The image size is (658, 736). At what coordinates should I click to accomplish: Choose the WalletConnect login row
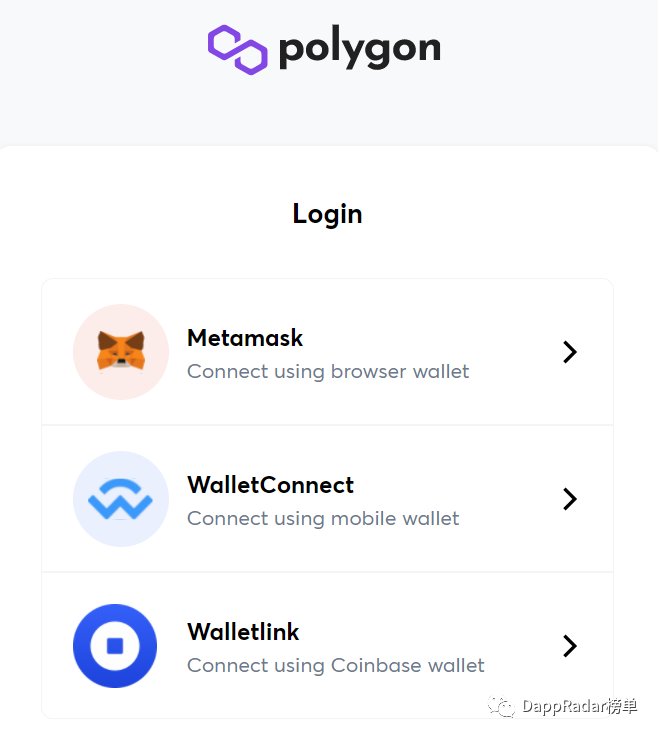coord(328,499)
